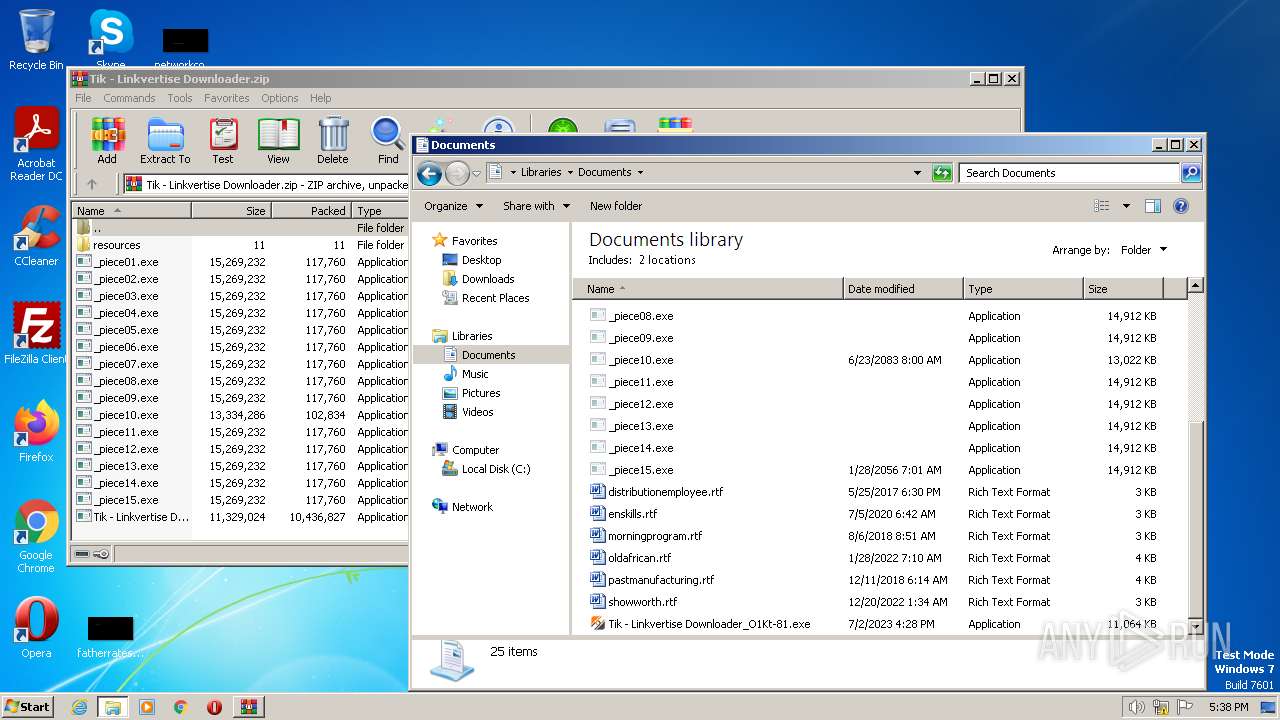Open Opera desktop icon
The width and height of the screenshot is (1280, 720).
(x=36, y=628)
